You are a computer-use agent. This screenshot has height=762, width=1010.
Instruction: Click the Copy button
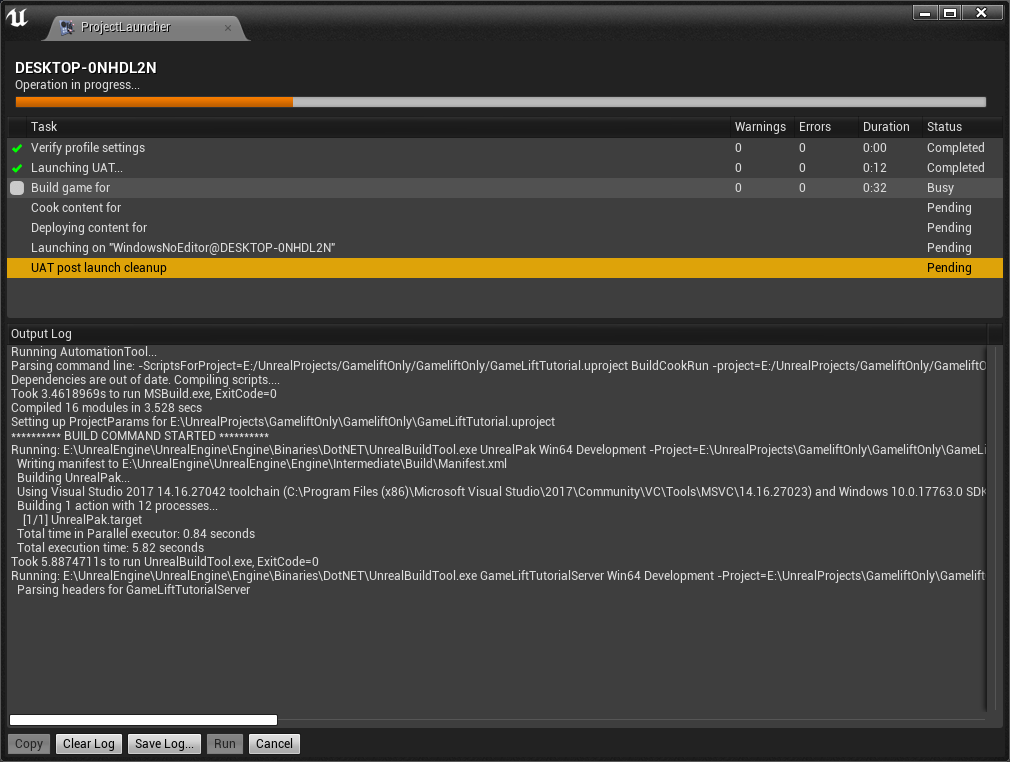(29, 744)
